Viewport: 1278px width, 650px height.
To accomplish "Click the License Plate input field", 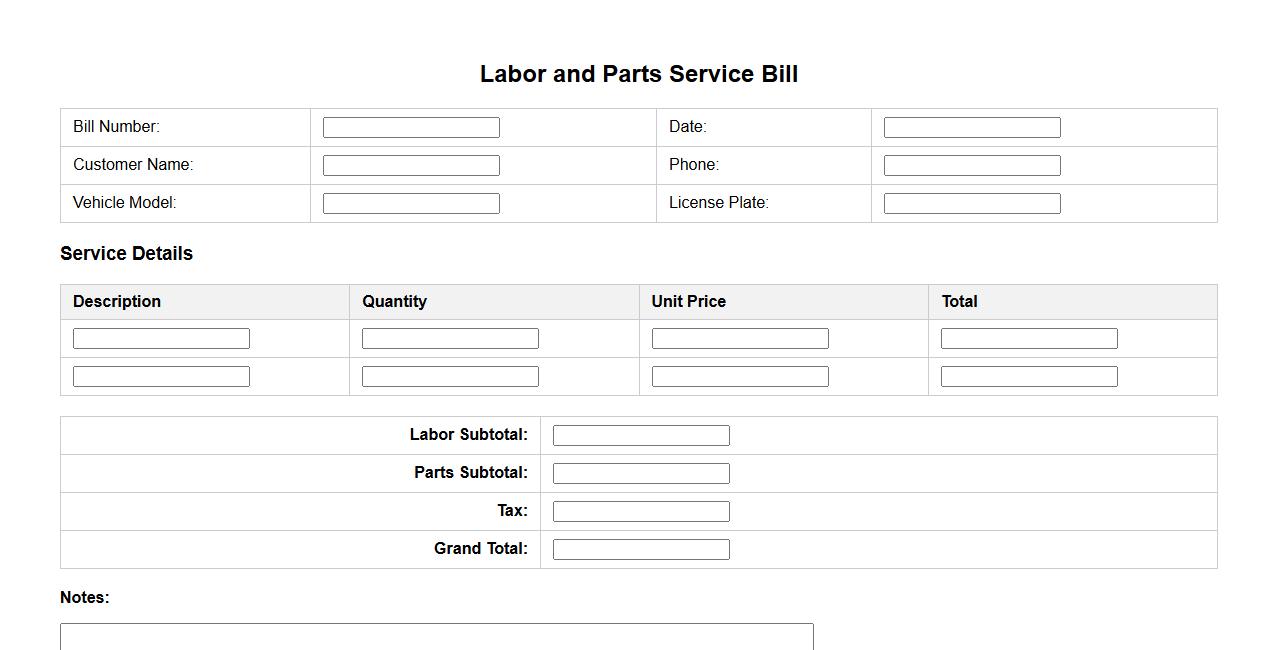I will [972, 203].
